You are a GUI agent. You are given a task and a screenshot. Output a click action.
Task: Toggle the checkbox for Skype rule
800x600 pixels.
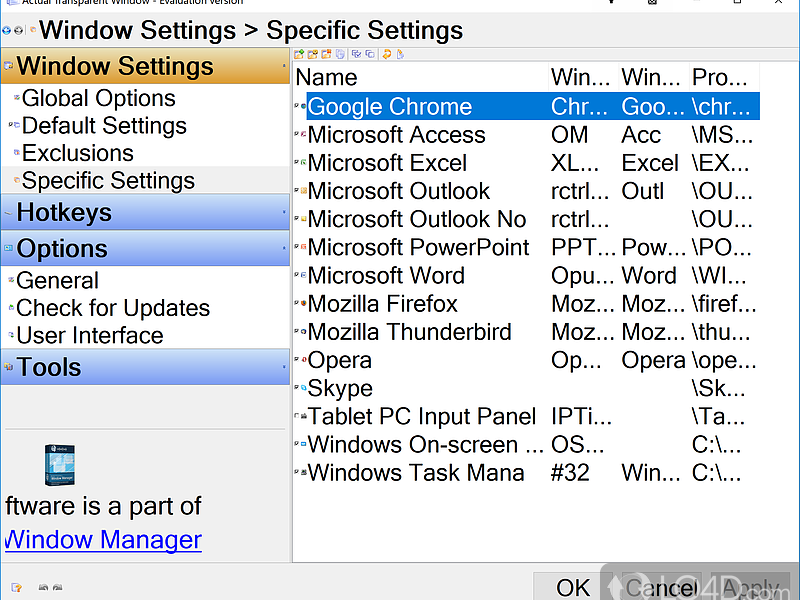[x=297, y=388]
